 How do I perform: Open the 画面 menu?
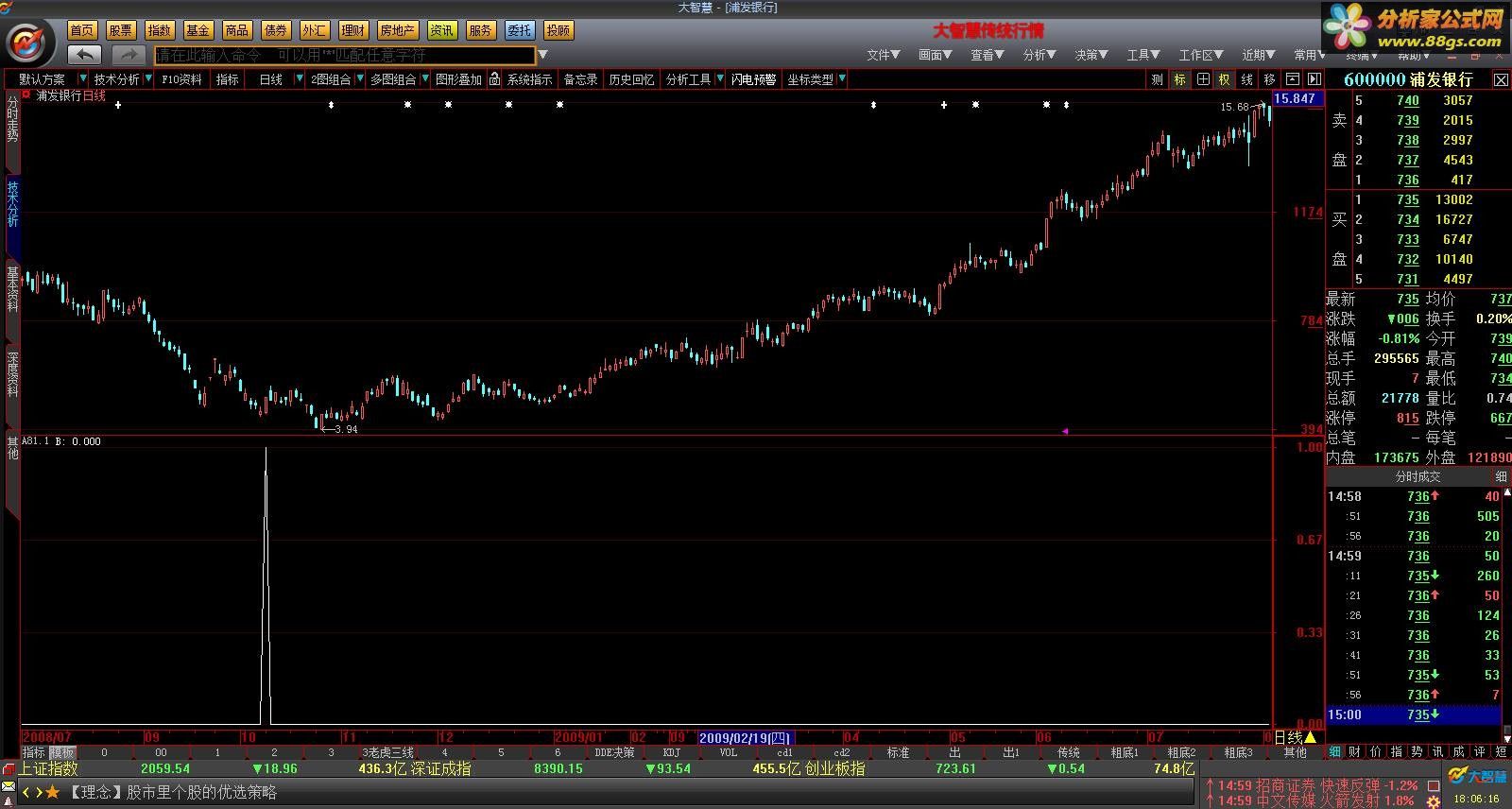(936, 55)
